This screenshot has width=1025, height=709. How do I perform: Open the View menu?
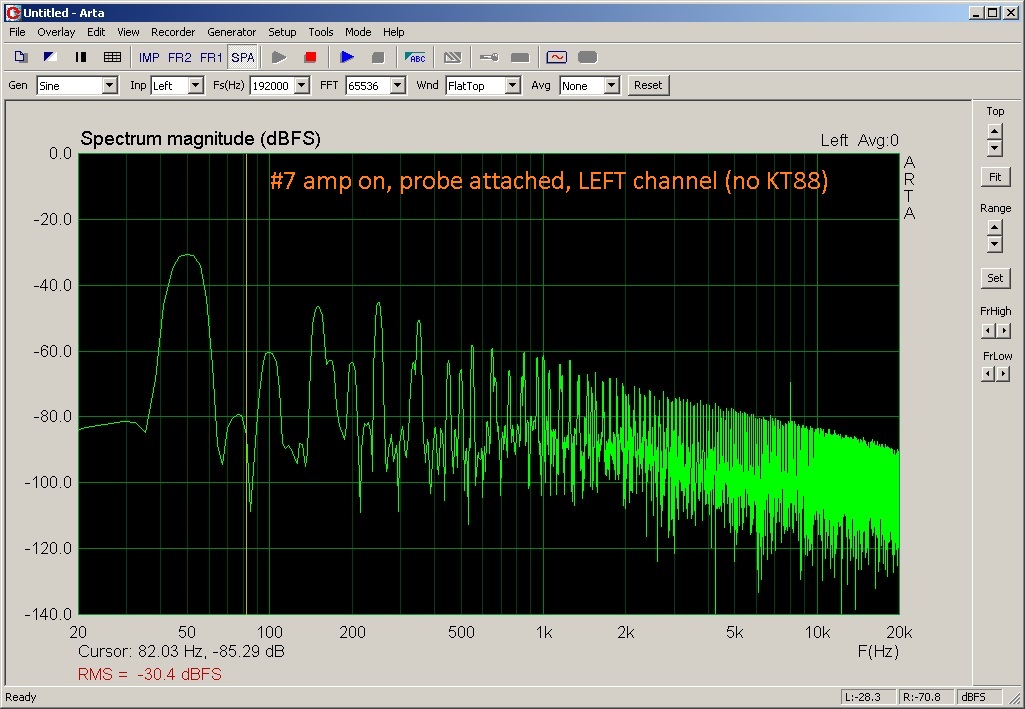point(128,32)
